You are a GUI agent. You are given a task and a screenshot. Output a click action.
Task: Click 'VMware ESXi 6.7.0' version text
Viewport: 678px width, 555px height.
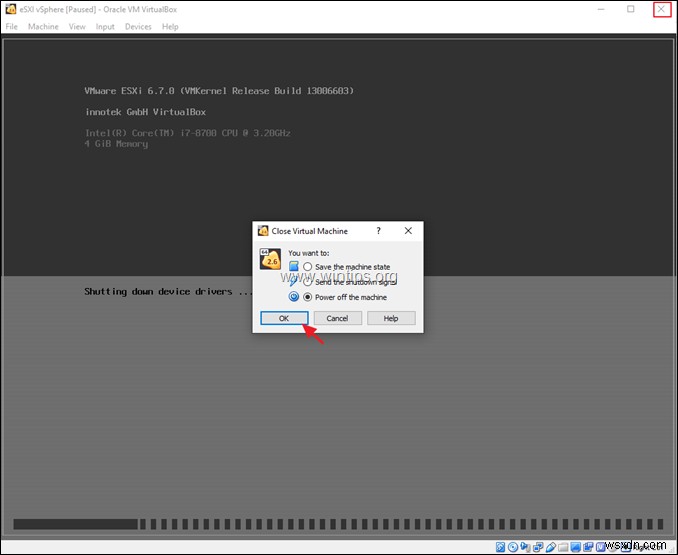pyautogui.click(x=219, y=91)
